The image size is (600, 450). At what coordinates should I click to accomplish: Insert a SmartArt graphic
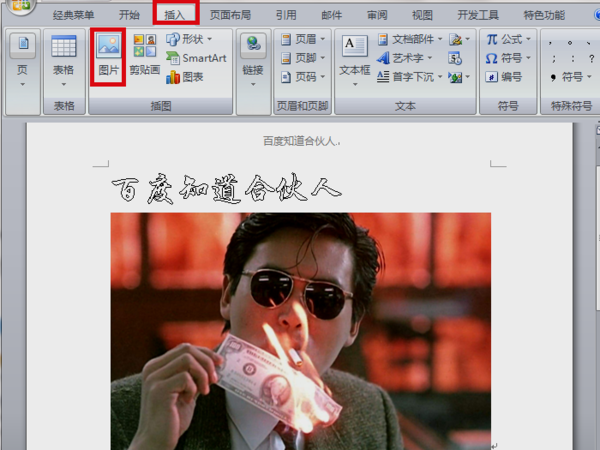(x=196, y=58)
